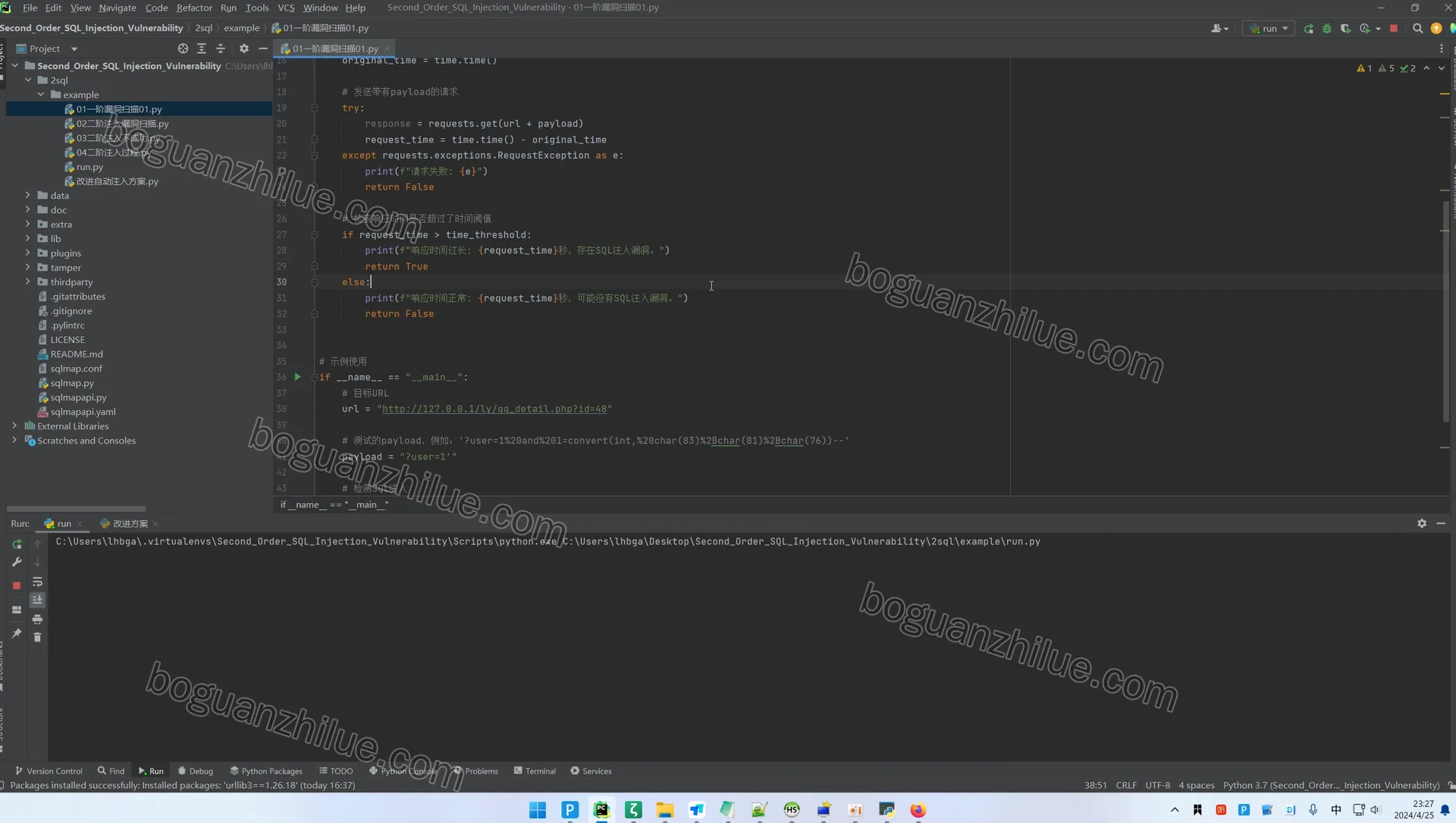Viewport: 1456px width, 823px height.
Task: Open Search Everywhere magnifier icon
Action: [x=1417, y=28]
